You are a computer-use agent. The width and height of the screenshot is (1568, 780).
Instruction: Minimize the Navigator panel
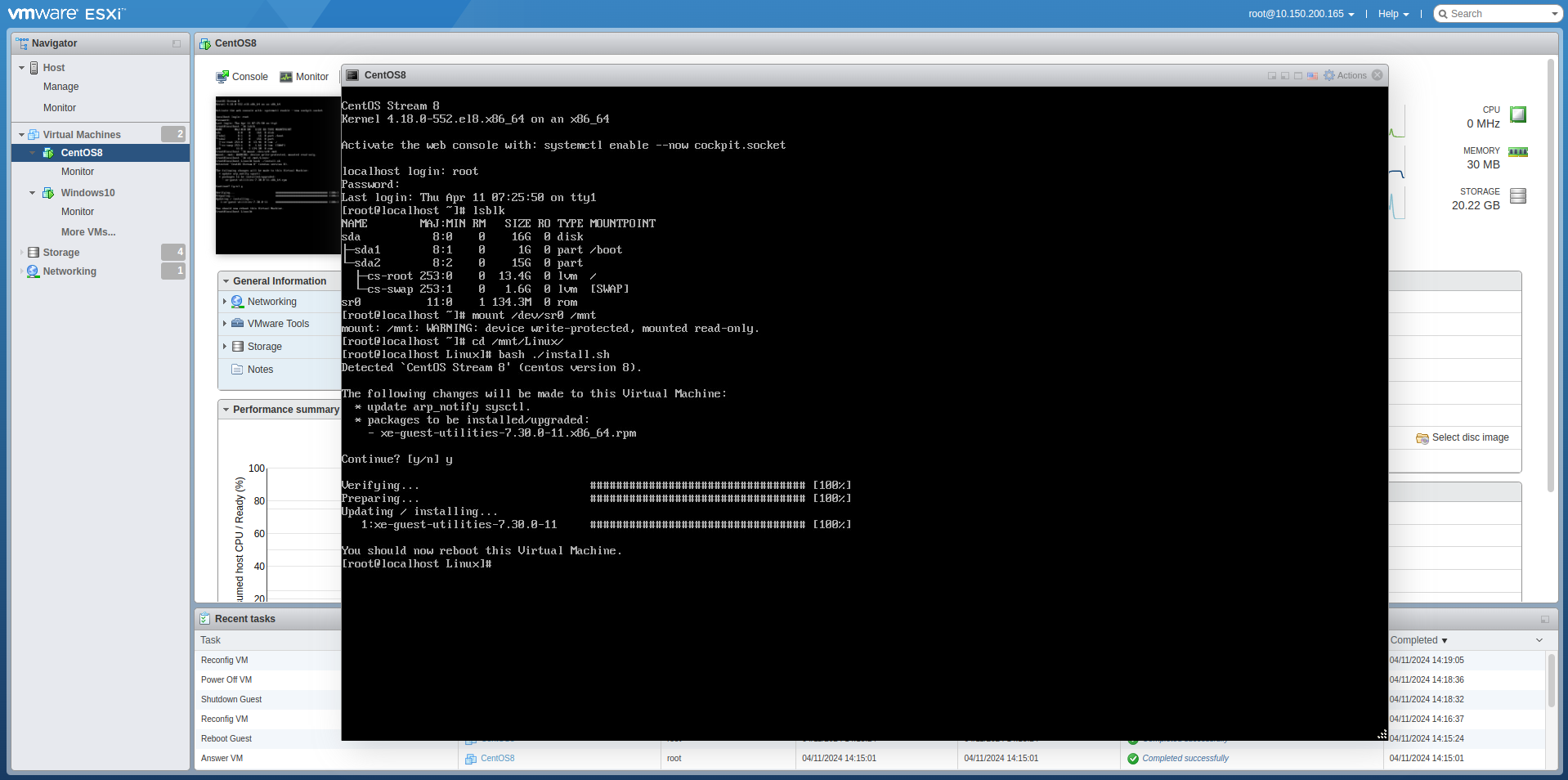pos(177,43)
